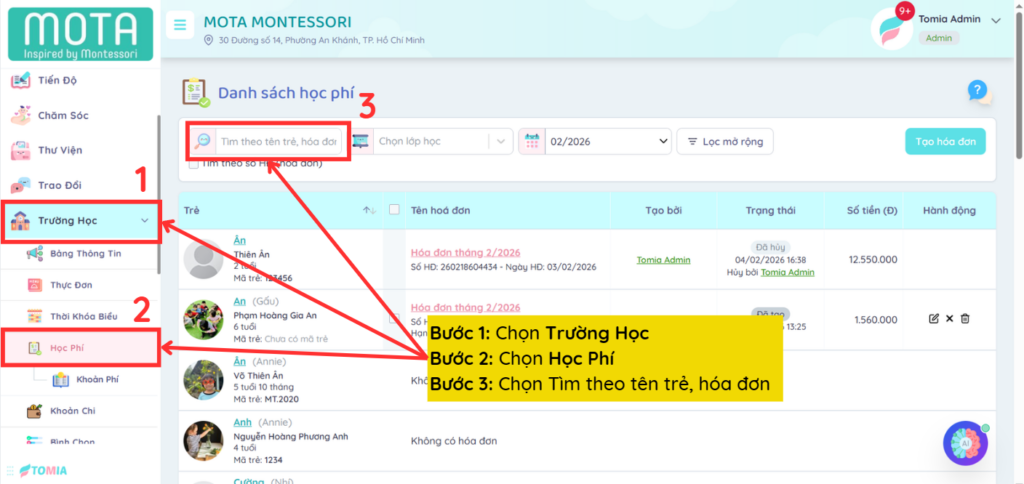Click the hamburger menu toggle icon
The width and height of the screenshot is (1024, 484).
179,25
